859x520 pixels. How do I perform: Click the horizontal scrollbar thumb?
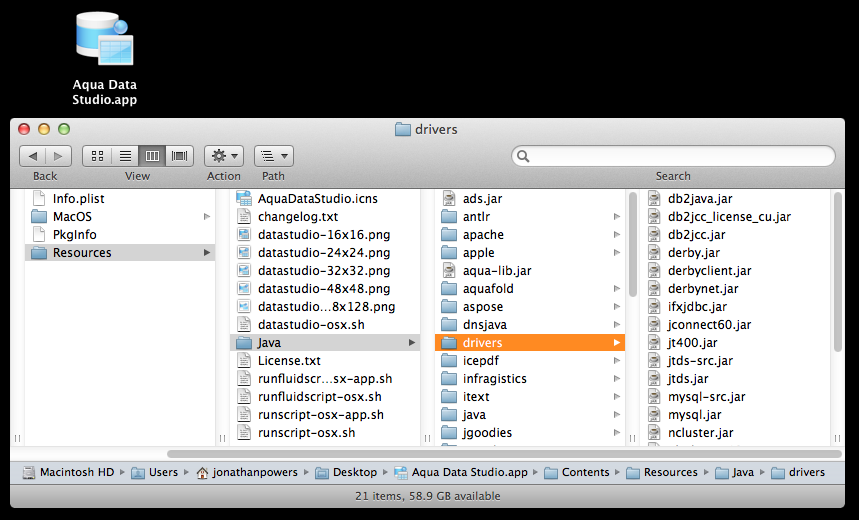(x=504, y=454)
